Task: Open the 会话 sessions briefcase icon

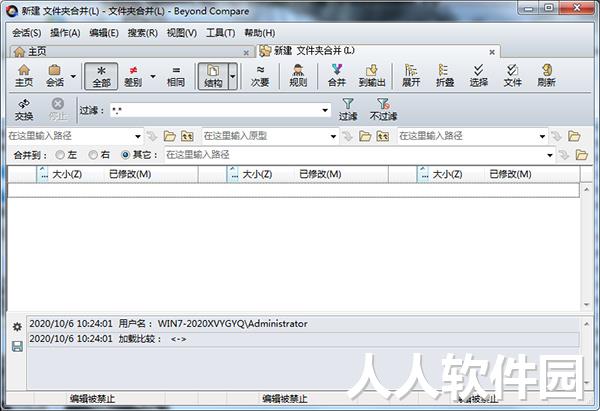Action: coord(55,76)
